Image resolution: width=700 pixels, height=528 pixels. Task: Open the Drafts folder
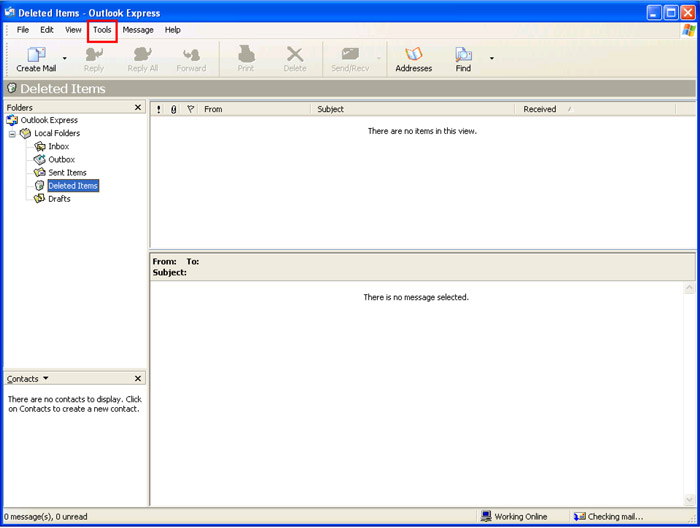(x=59, y=198)
